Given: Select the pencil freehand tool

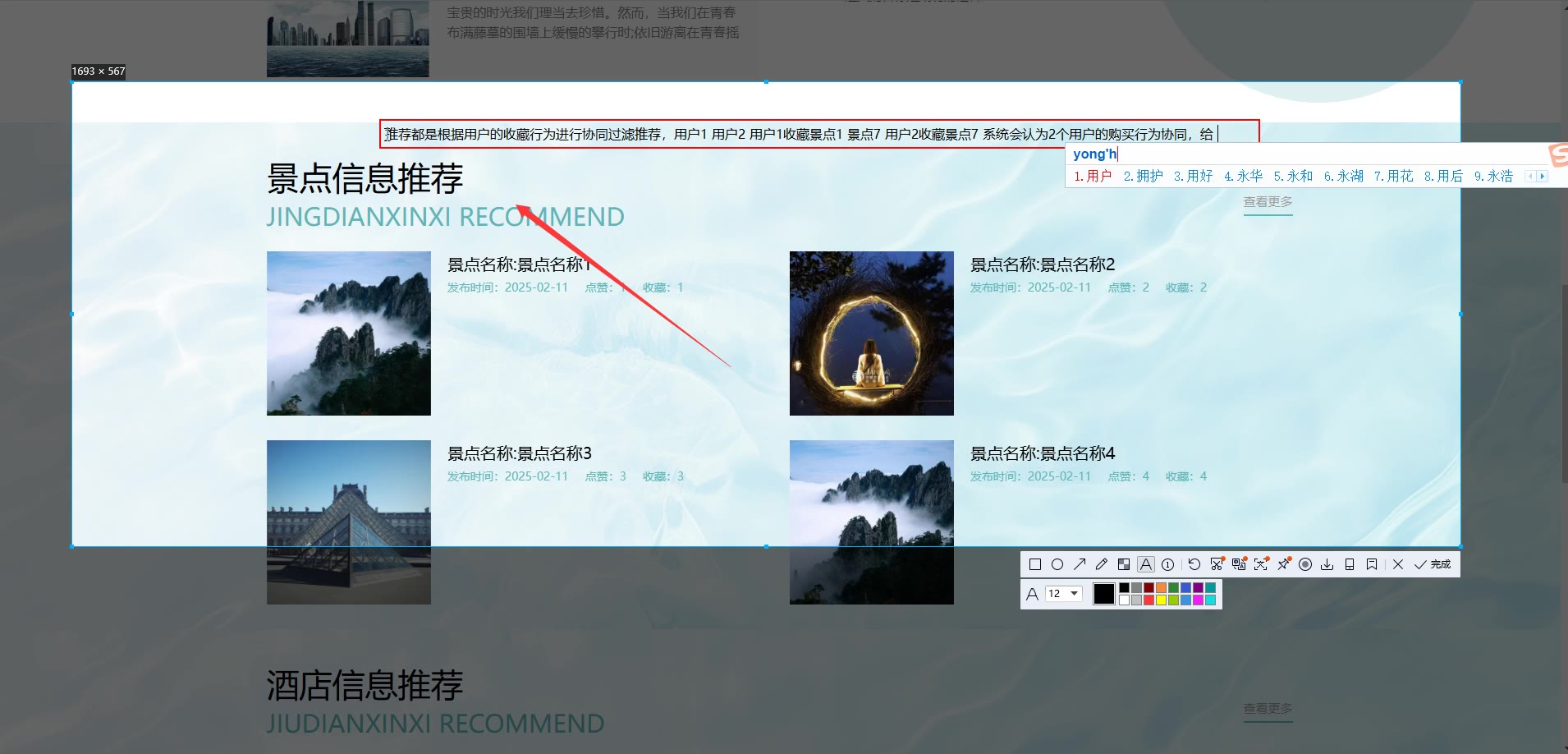Looking at the screenshot, I should [x=1102, y=564].
